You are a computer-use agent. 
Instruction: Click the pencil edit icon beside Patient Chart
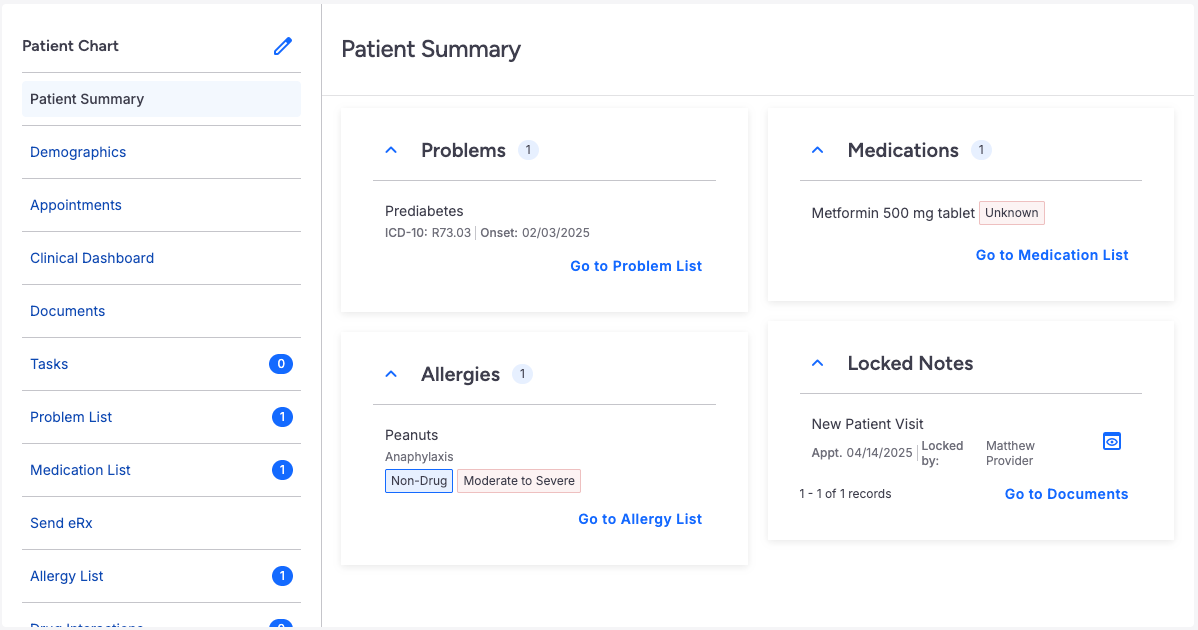click(283, 46)
